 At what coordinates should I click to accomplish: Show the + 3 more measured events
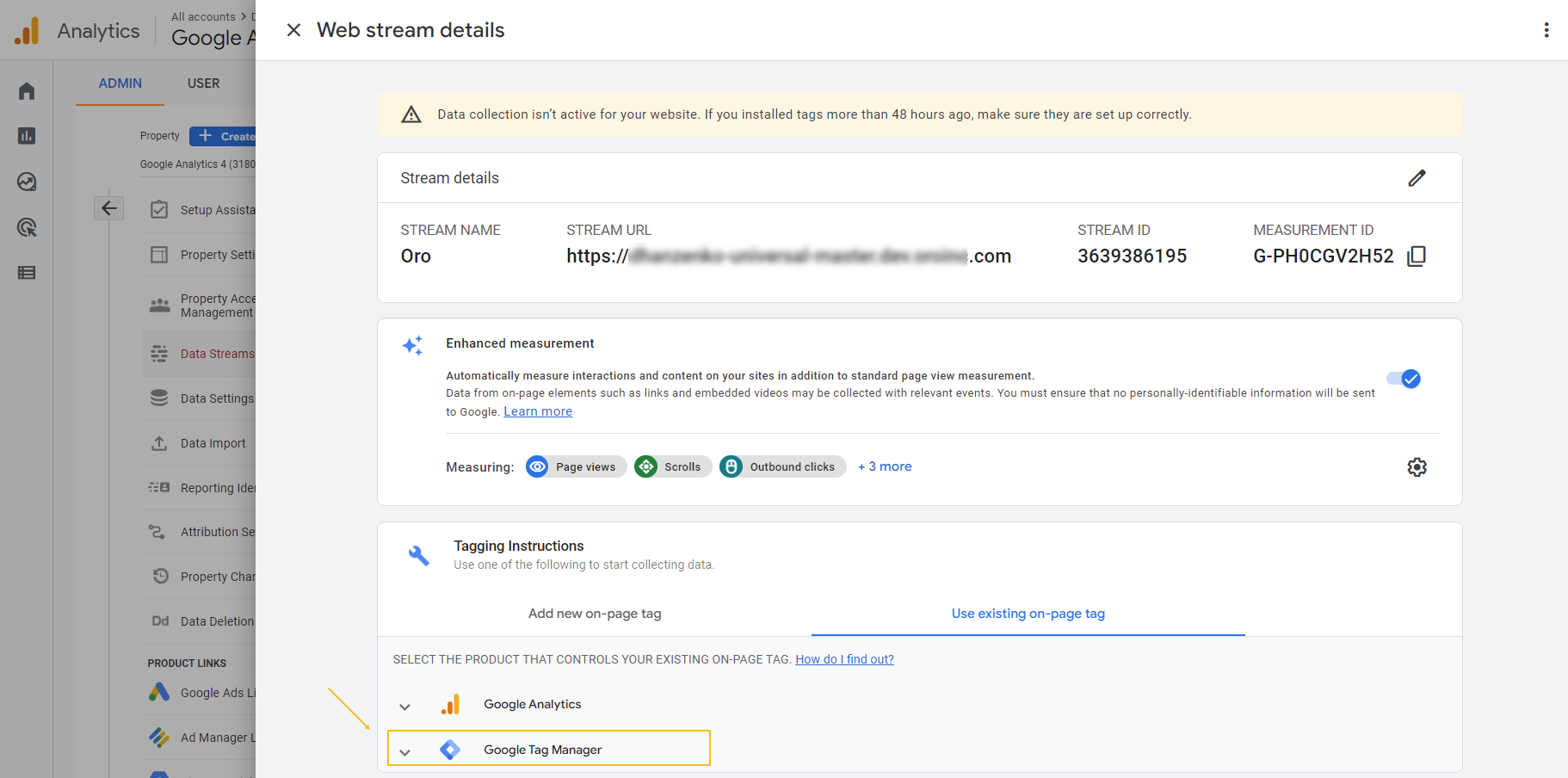pyautogui.click(x=885, y=466)
